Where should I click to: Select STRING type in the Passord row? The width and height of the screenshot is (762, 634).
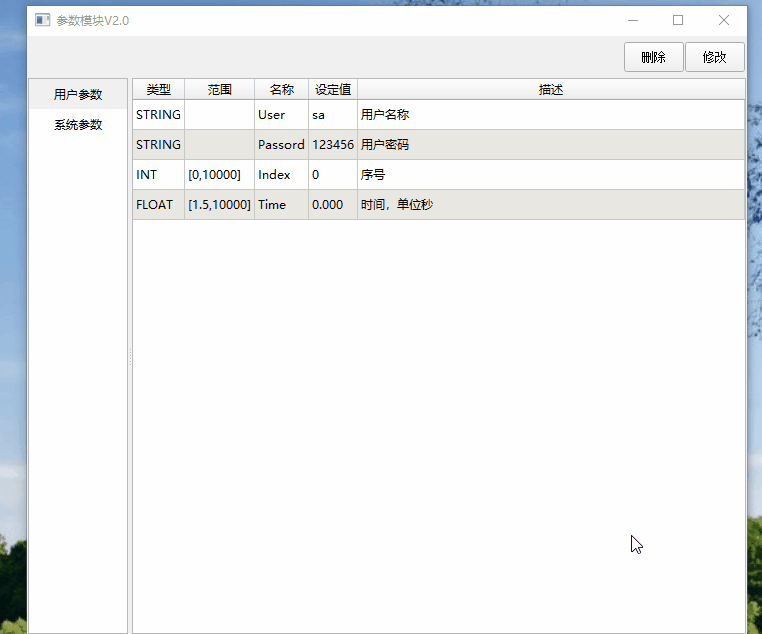coord(158,145)
